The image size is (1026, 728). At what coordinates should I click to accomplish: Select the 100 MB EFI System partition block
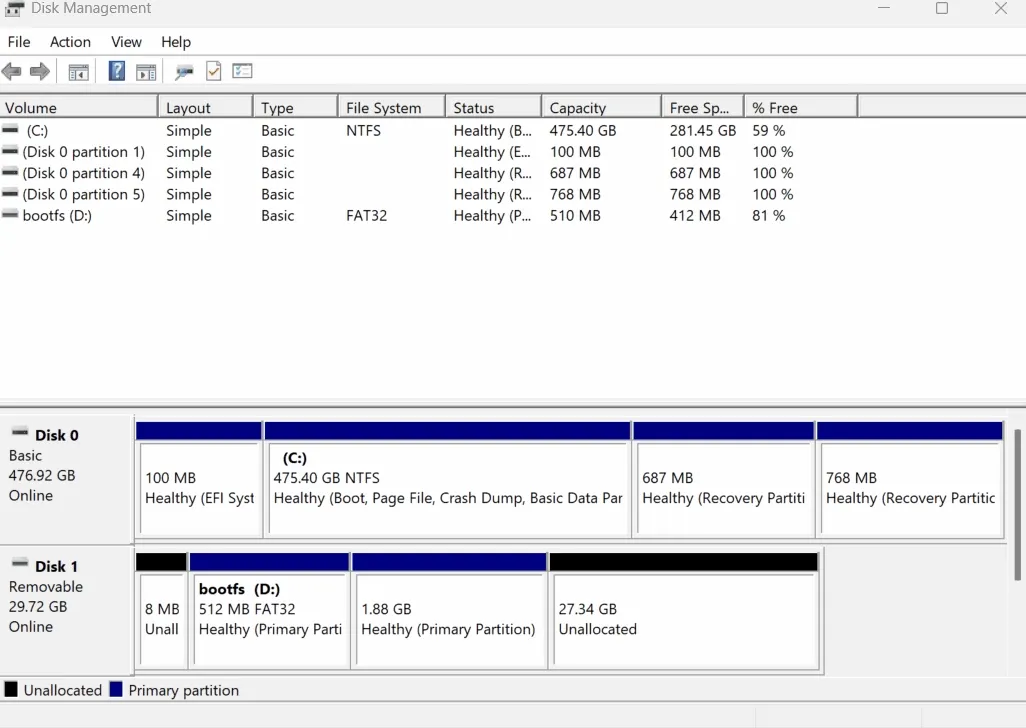point(199,481)
